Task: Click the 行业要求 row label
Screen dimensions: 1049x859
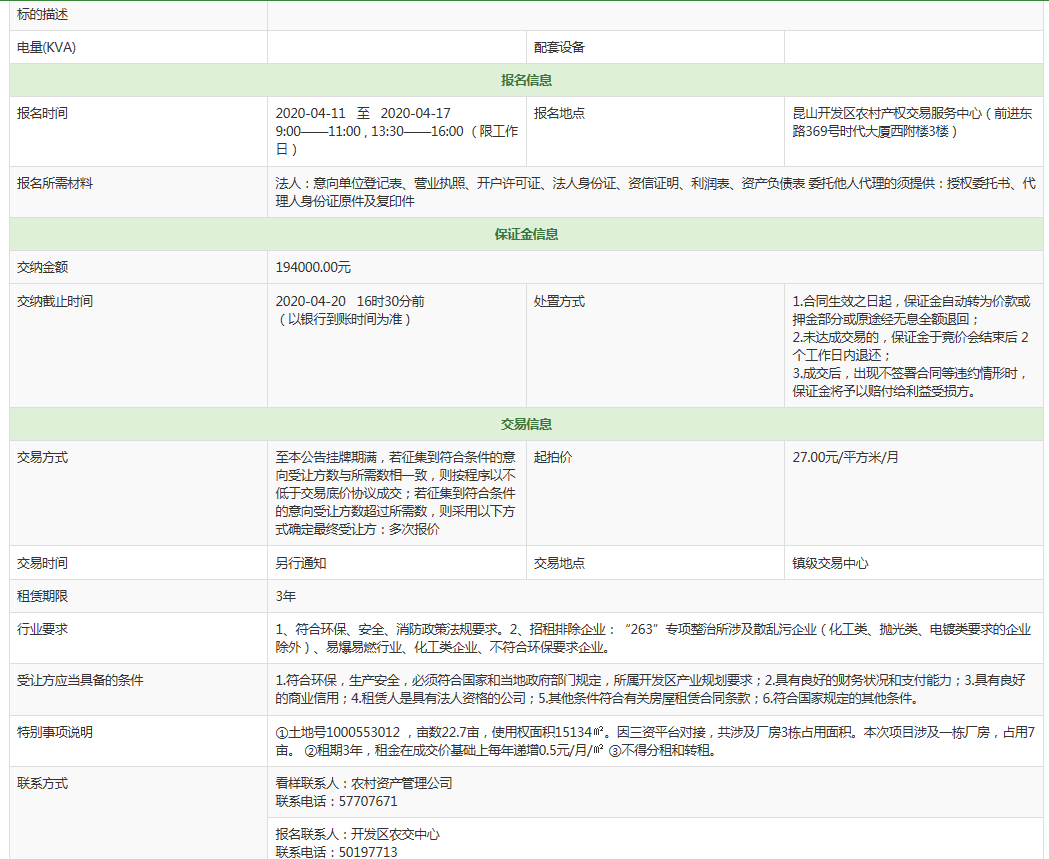Action: [x=42, y=629]
